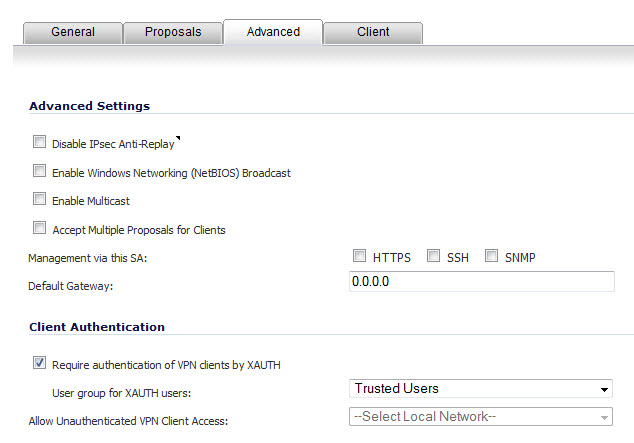634x443 pixels.
Task: Click the Default Gateway input field
Action: [482, 281]
